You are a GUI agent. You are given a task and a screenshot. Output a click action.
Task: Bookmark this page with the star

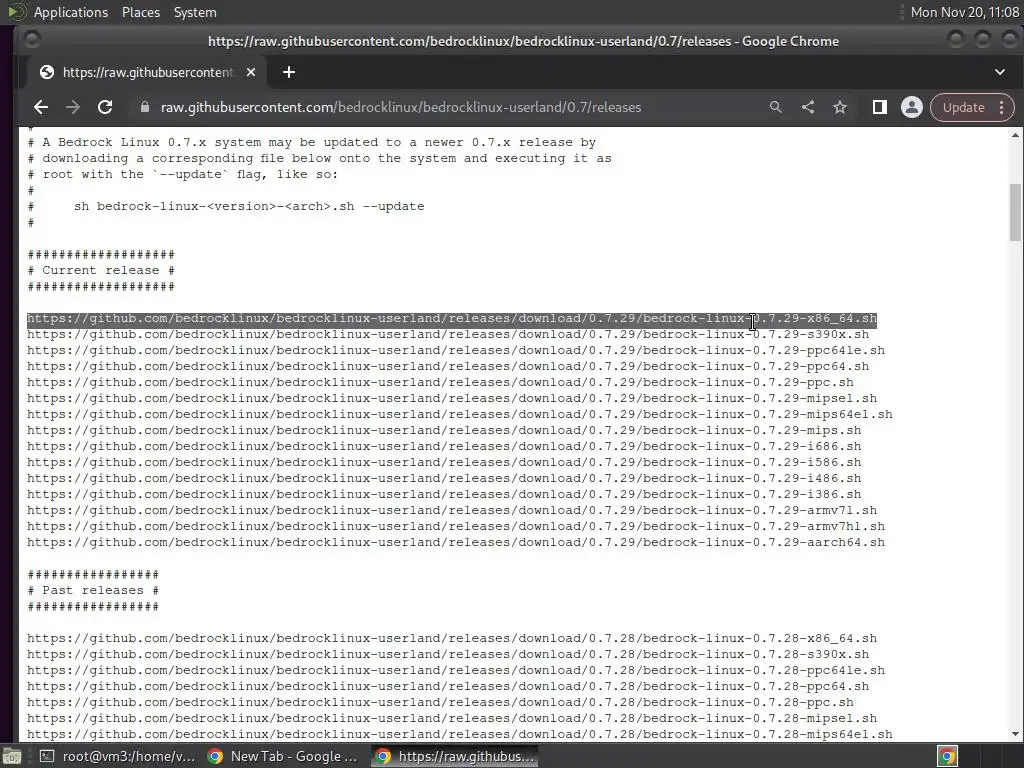840,107
